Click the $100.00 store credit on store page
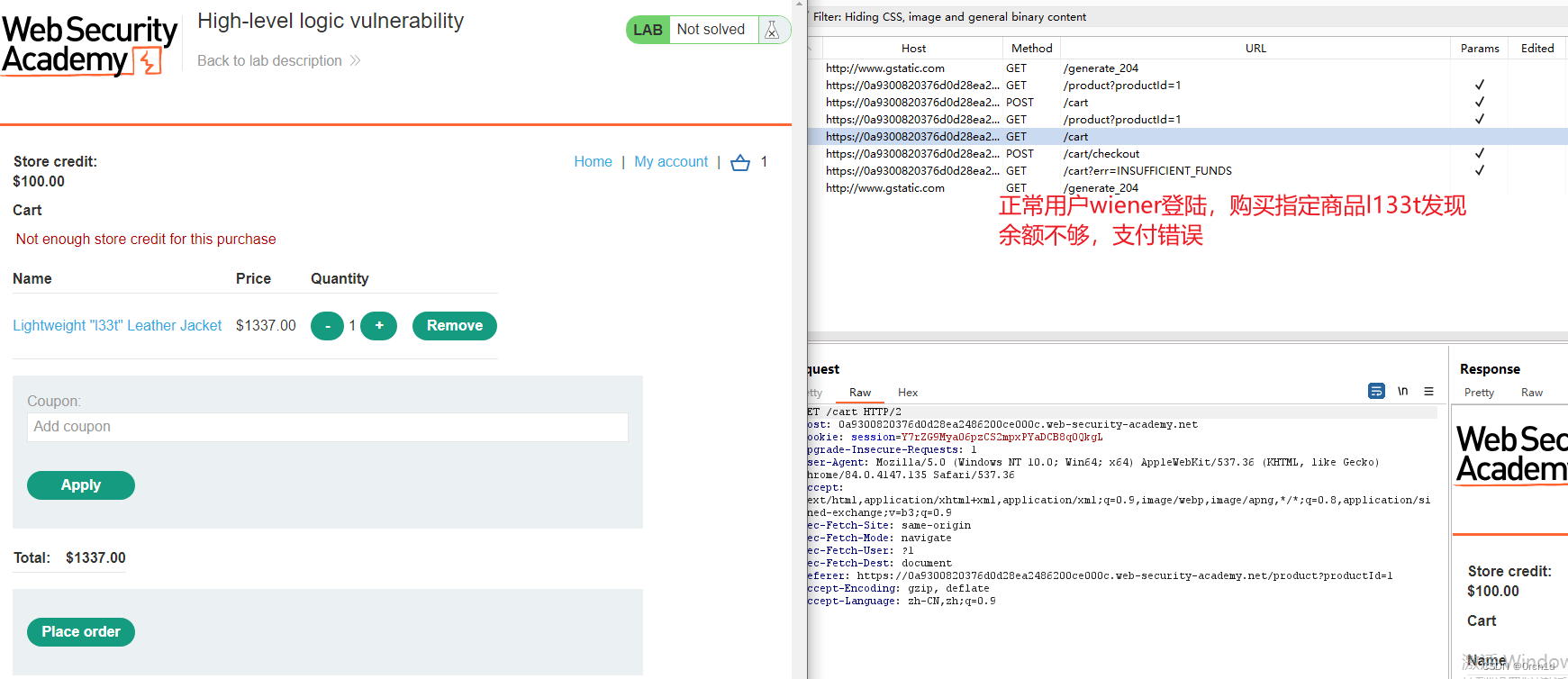Screen dimensions: 1568x679 coord(39,182)
